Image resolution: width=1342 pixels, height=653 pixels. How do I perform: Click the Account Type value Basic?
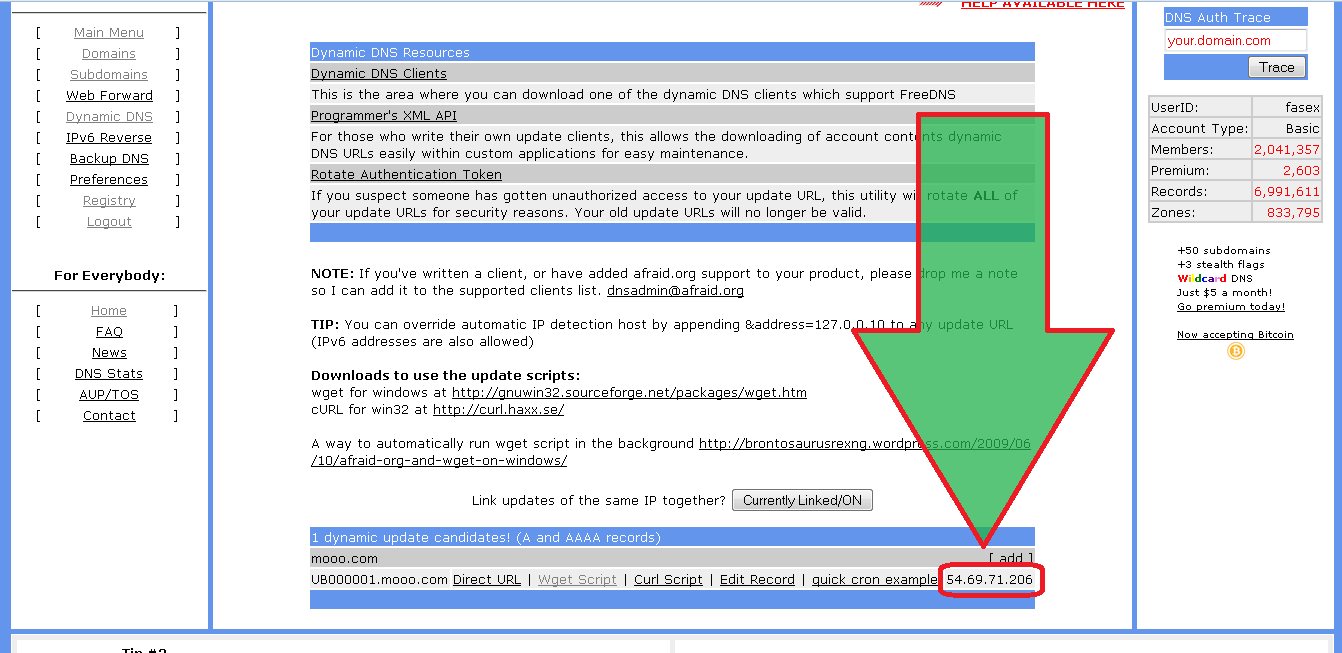click(1302, 129)
